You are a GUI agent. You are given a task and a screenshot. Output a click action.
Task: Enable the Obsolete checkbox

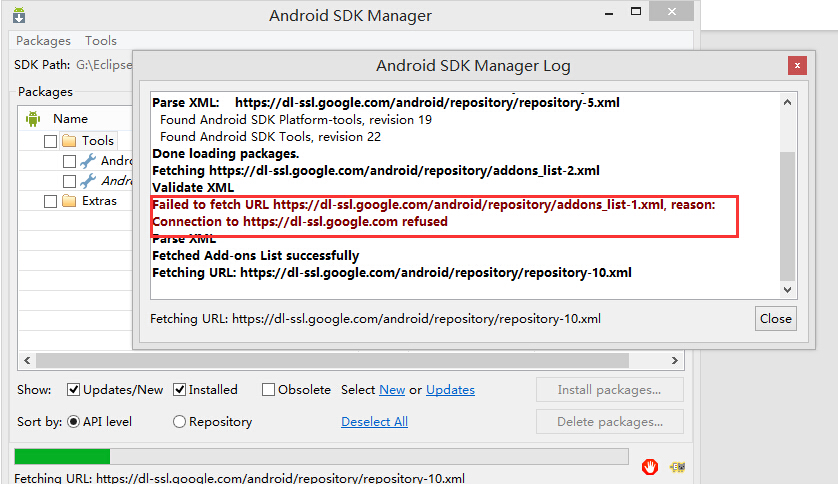click(268, 390)
